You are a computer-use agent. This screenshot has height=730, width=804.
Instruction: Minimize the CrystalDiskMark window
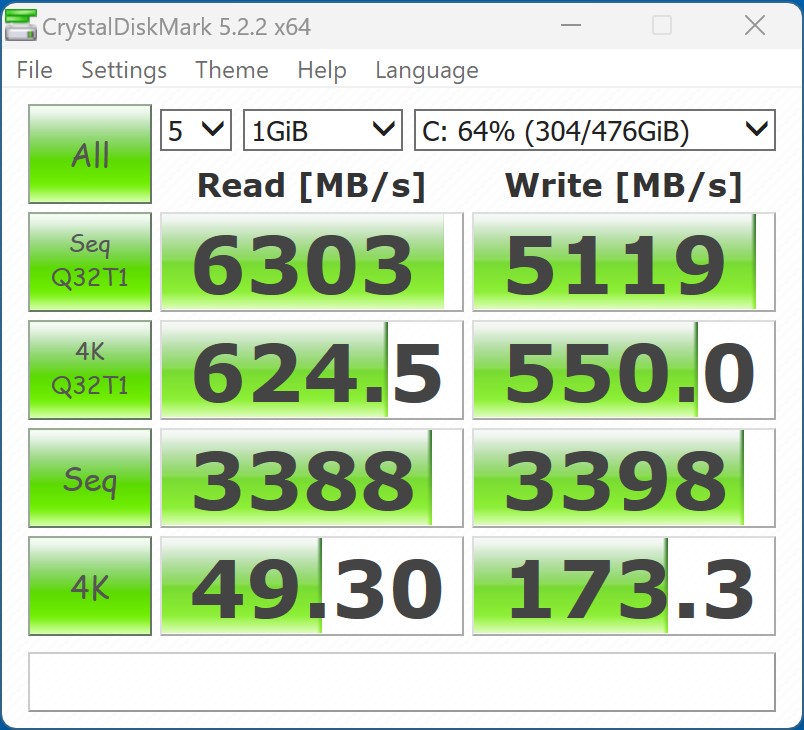[571, 25]
